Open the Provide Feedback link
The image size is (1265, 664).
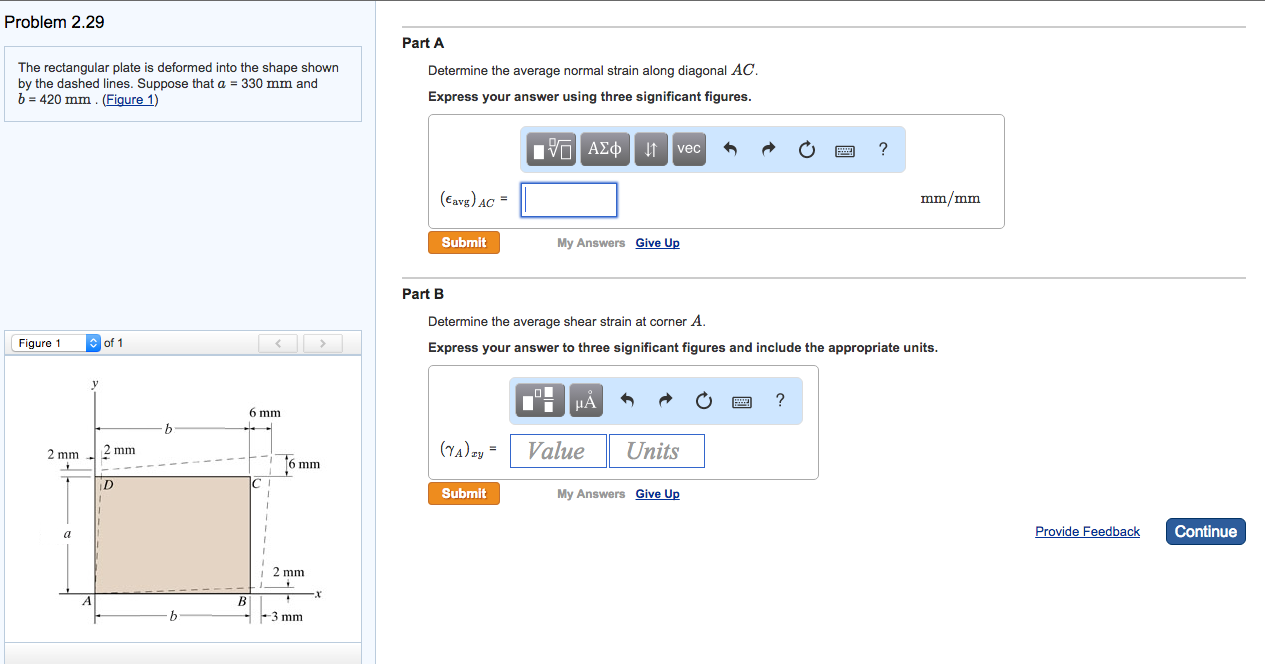1087,532
